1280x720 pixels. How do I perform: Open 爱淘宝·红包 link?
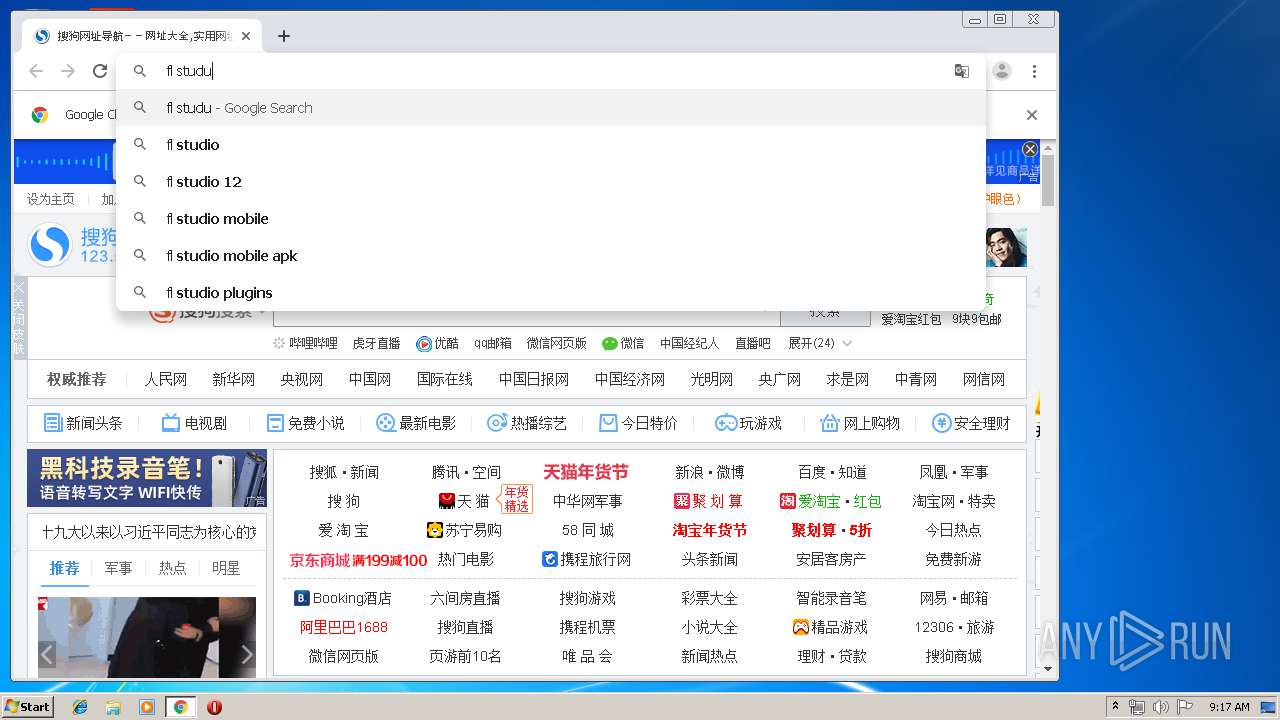(831, 501)
